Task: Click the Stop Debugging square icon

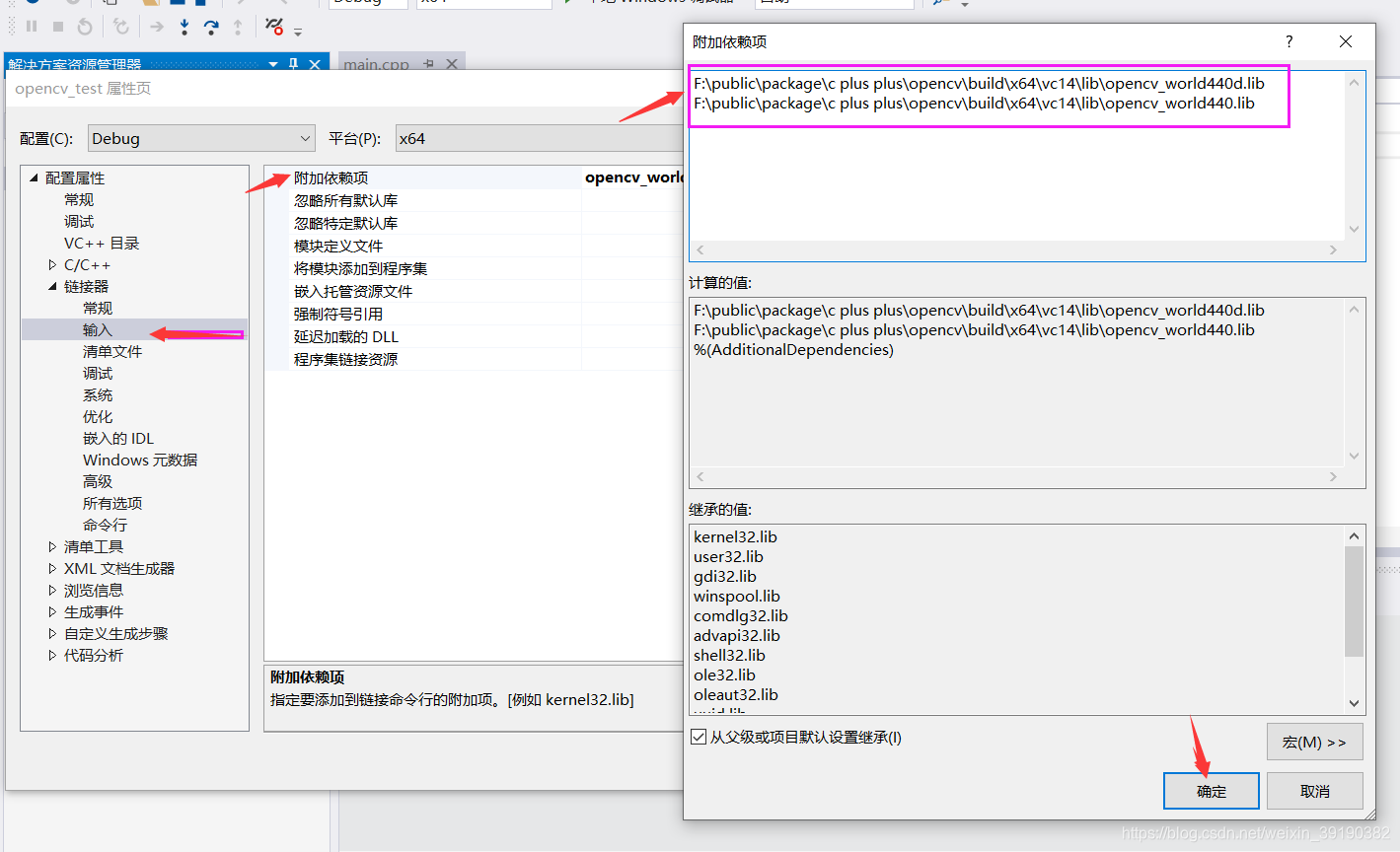Action: (x=58, y=27)
